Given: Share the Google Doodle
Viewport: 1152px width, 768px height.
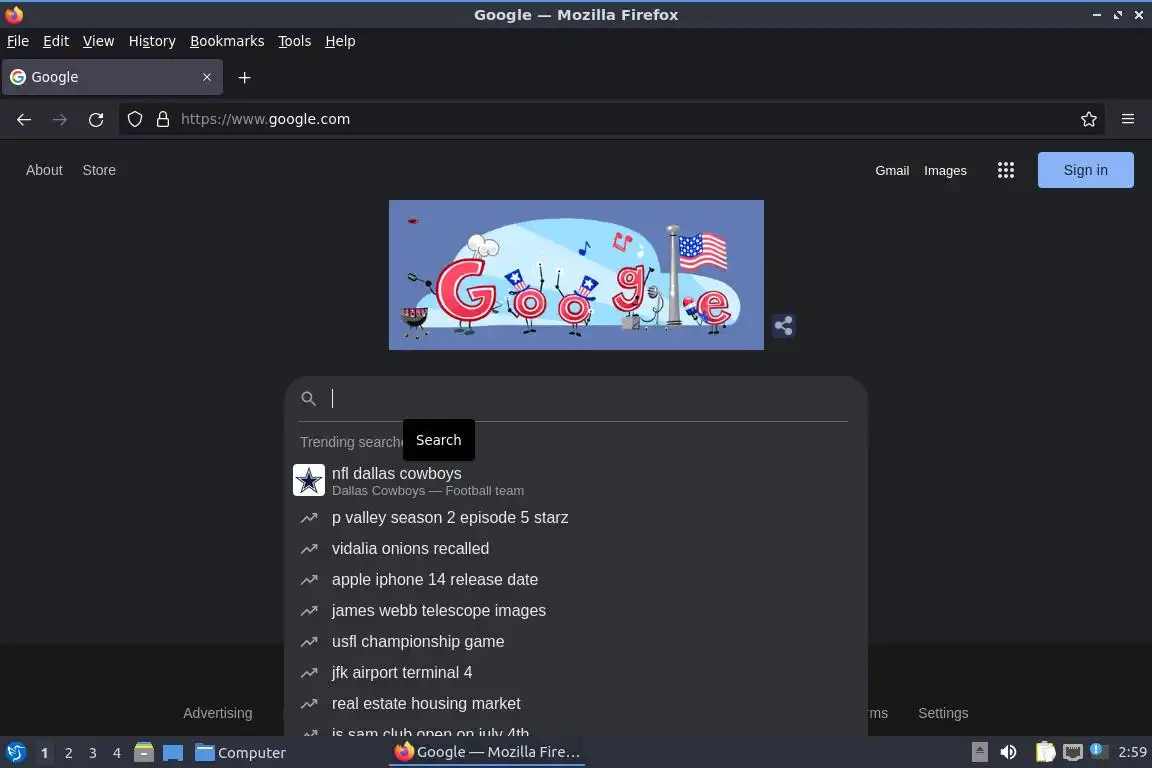Looking at the screenshot, I should coord(783,326).
